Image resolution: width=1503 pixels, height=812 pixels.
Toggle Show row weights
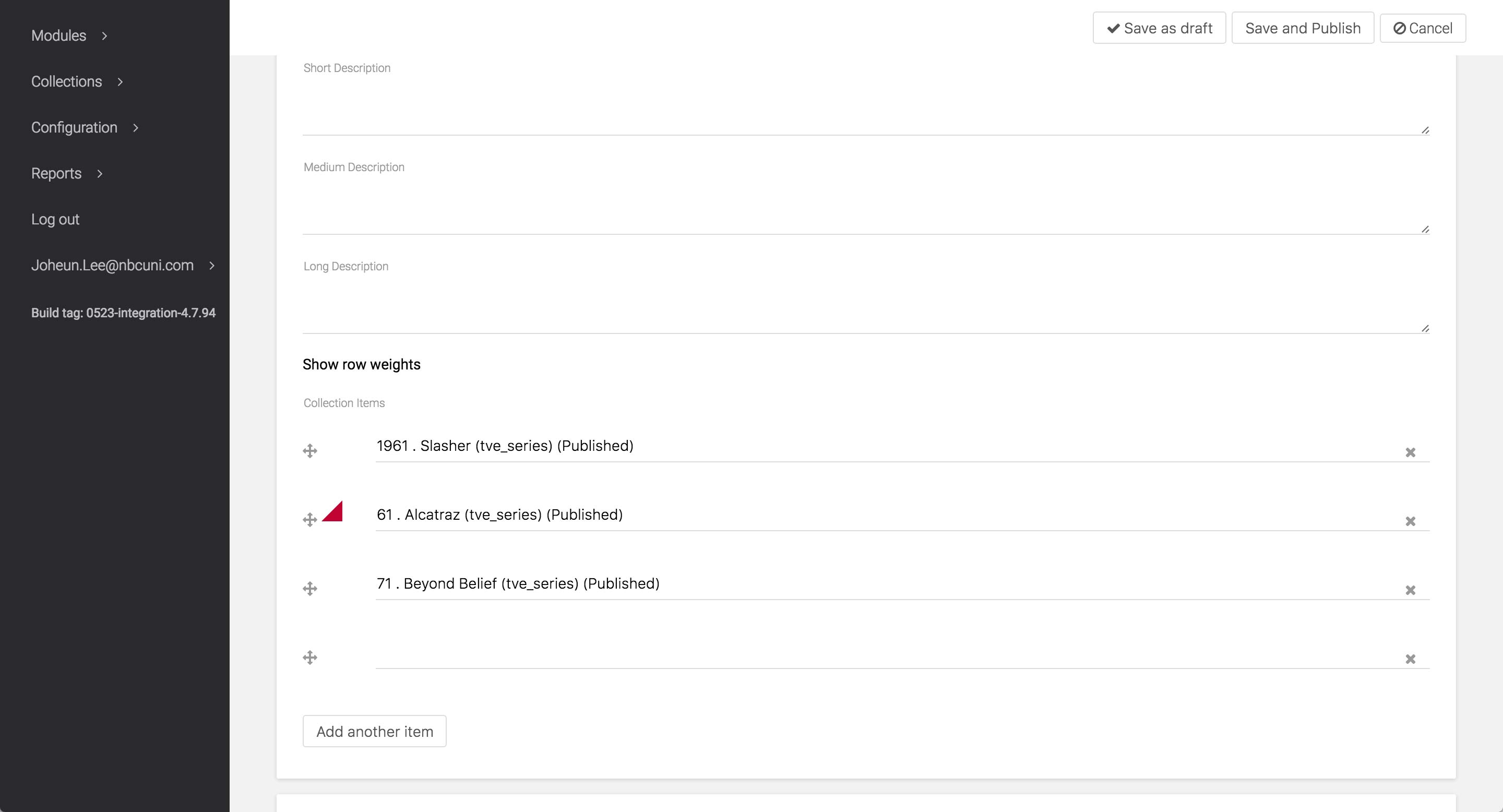pos(361,365)
